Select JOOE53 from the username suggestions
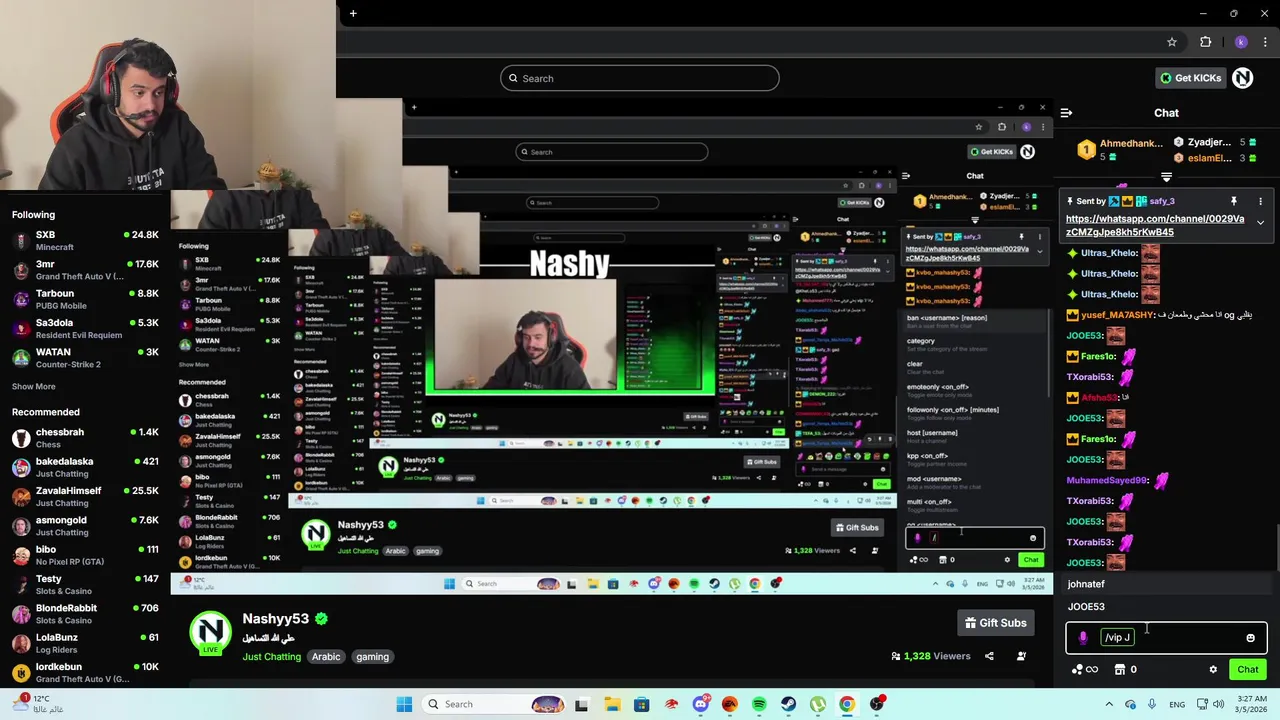 [1167, 607]
